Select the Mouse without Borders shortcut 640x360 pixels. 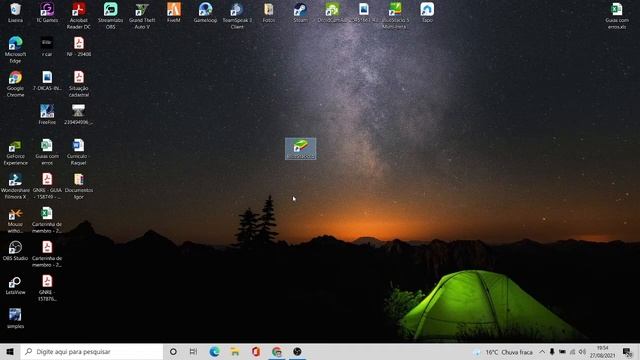(16, 220)
